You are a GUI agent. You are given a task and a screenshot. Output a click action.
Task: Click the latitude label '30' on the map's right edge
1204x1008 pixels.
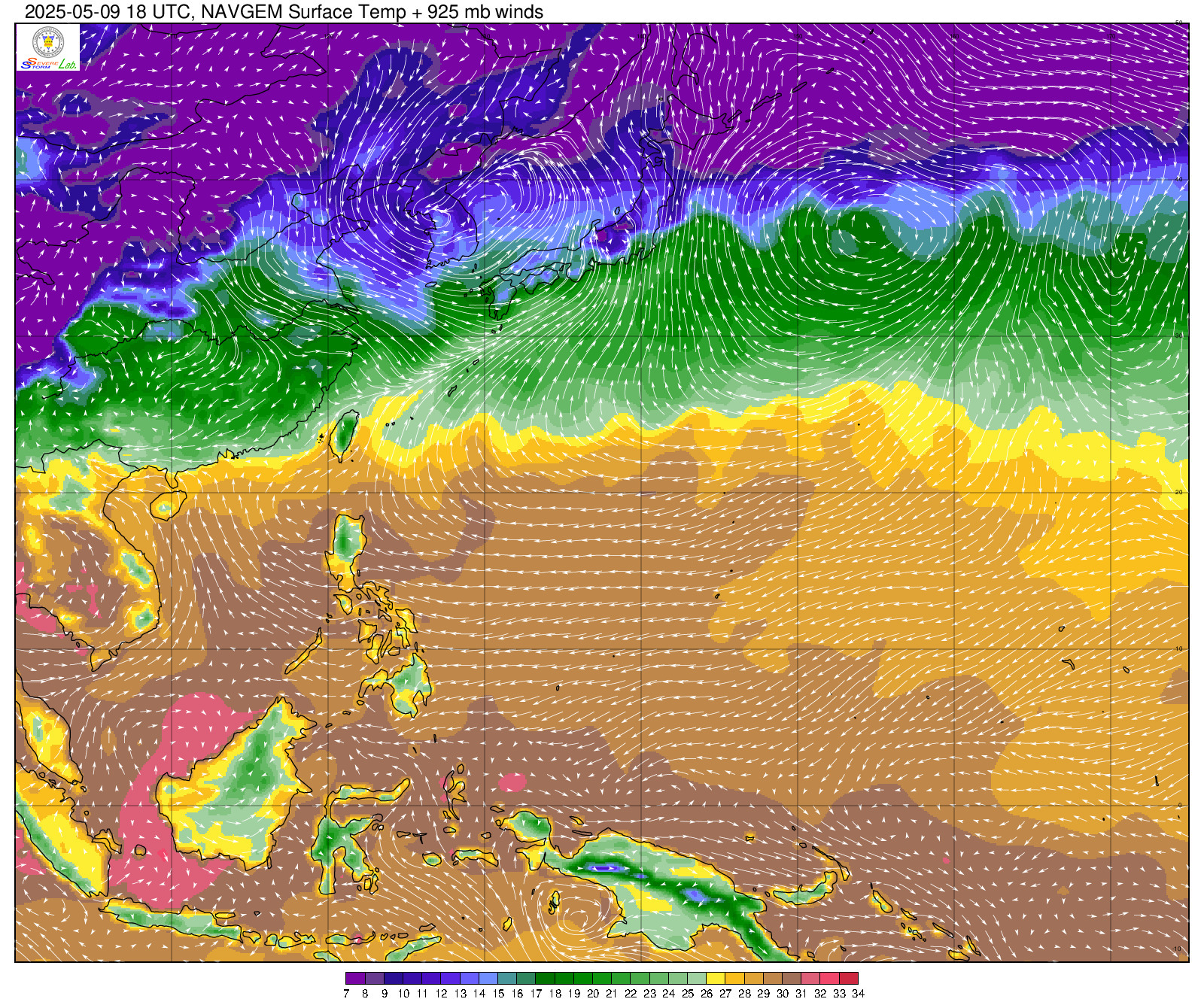[x=1178, y=335]
